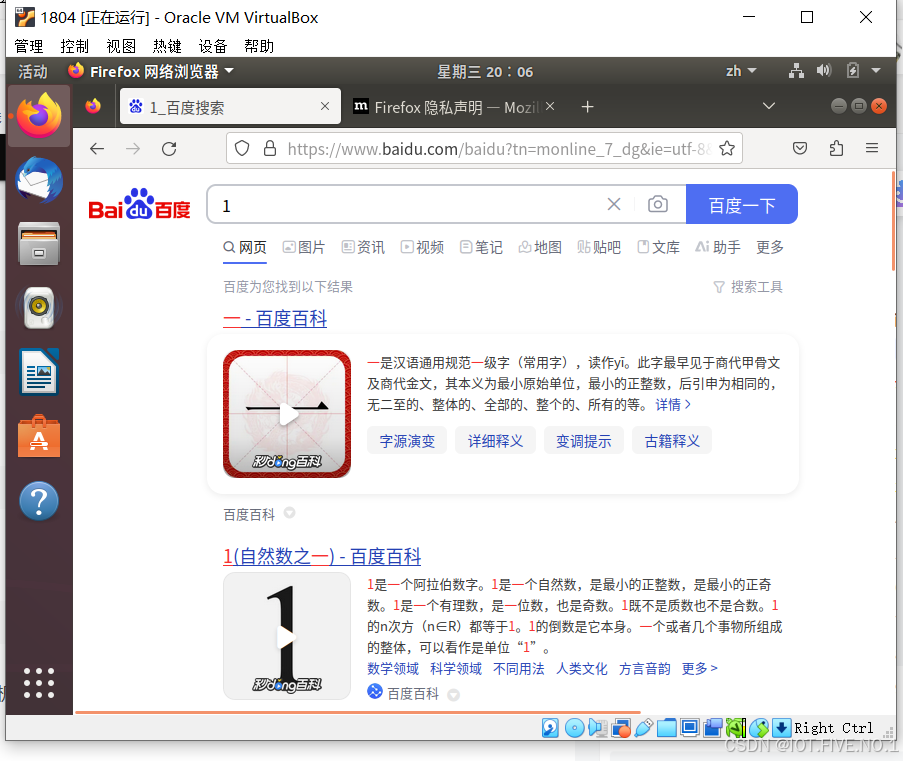Click the 古籍释义 button

[672, 441]
